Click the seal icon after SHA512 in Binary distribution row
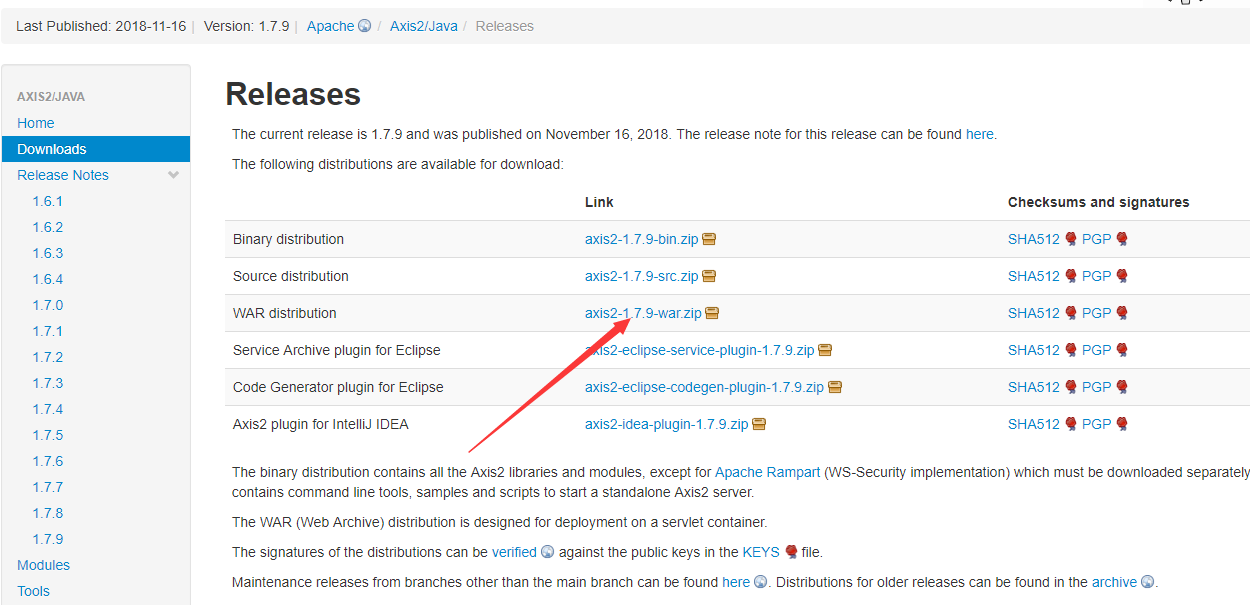This screenshot has height=605, width=1250. [x=1071, y=239]
